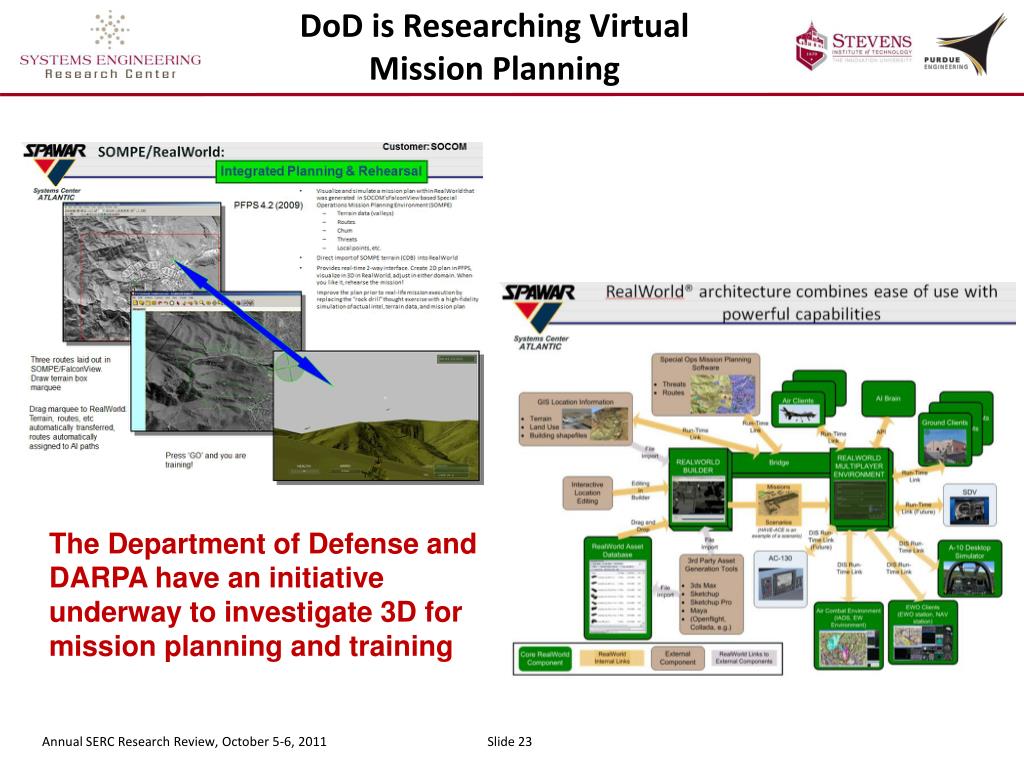Click the RealWorld Asset Database box
The image size is (1024, 768).
coord(617,588)
